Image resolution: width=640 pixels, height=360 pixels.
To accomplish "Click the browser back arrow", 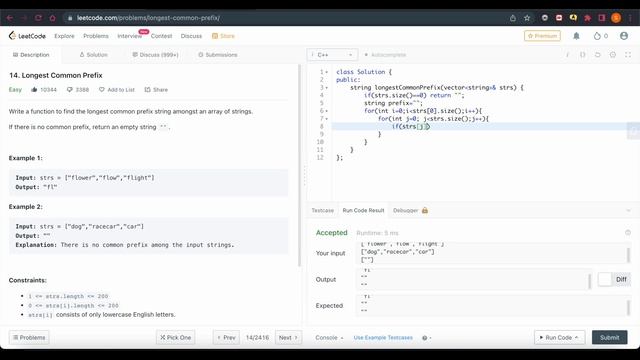I will (10, 18).
